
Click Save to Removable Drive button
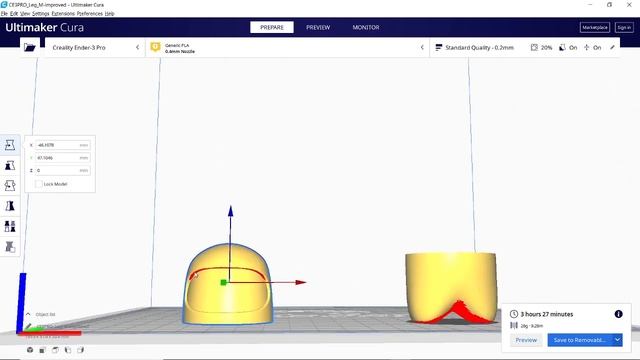(580, 340)
